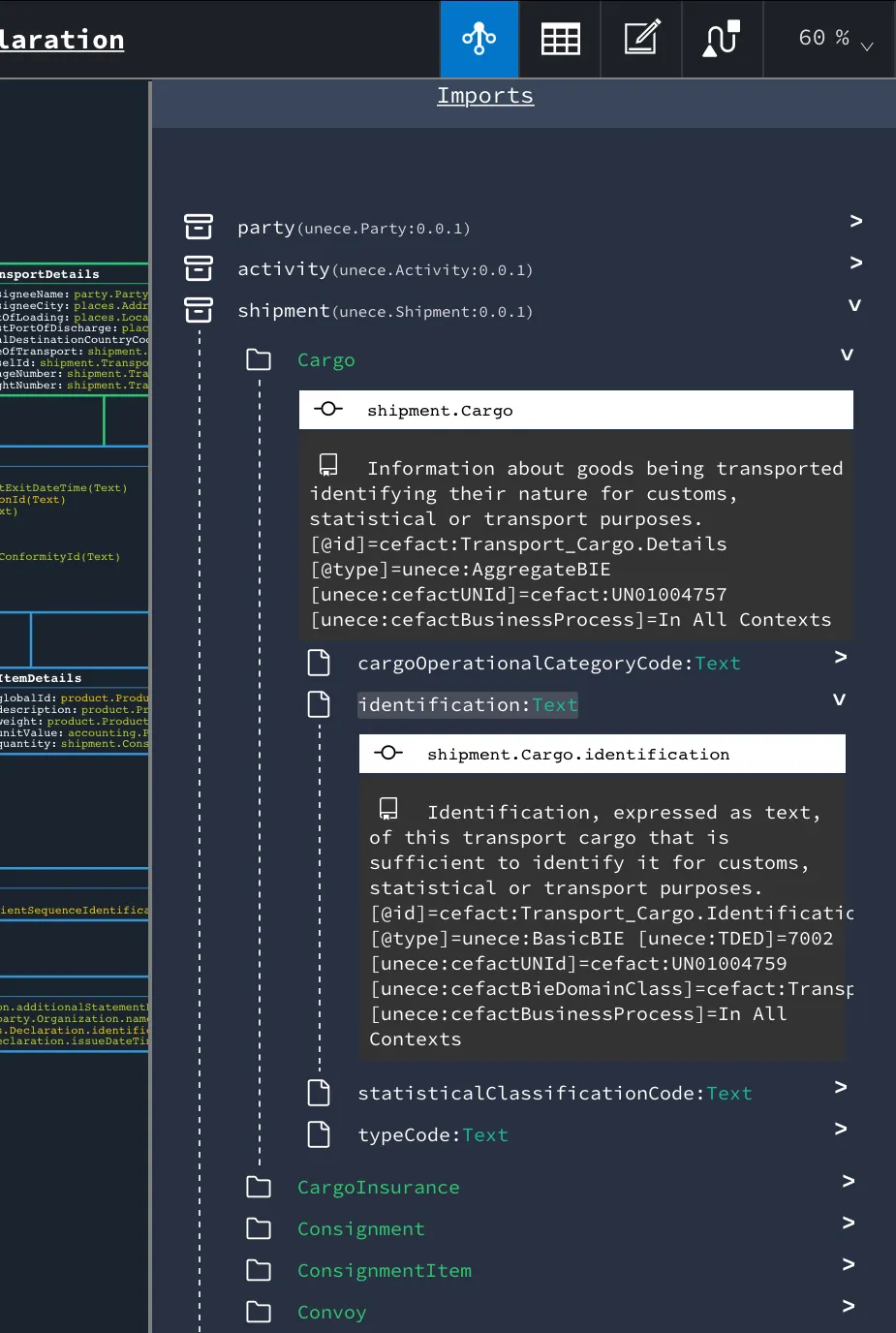Switch to the diagram graph view
The height and width of the screenshot is (1333, 896).
pos(479,39)
